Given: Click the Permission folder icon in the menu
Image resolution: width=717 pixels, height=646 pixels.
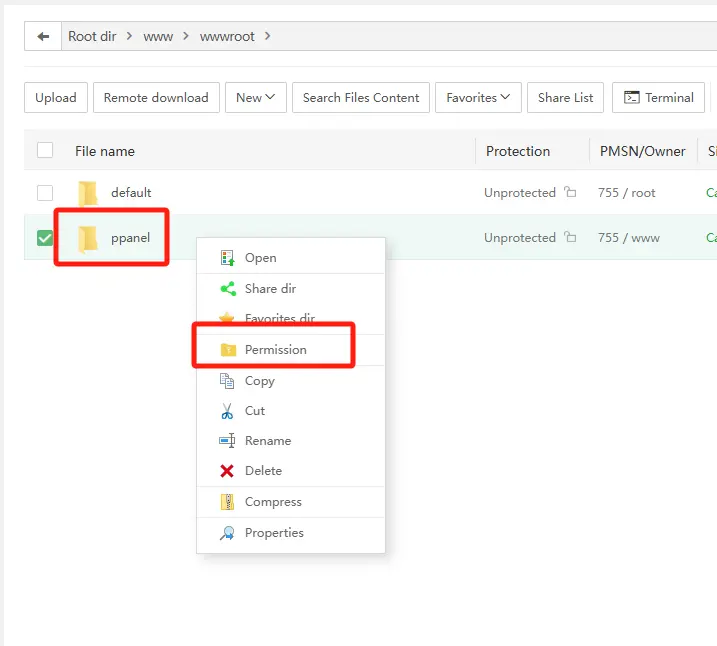Looking at the screenshot, I should pyautogui.click(x=228, y=350).
